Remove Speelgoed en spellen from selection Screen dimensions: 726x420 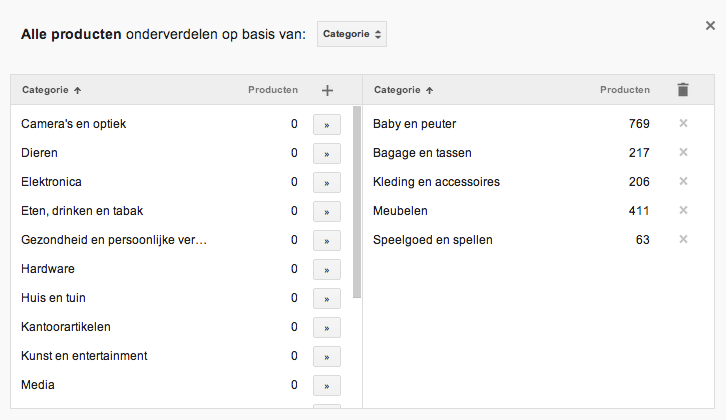pos(683,239)
